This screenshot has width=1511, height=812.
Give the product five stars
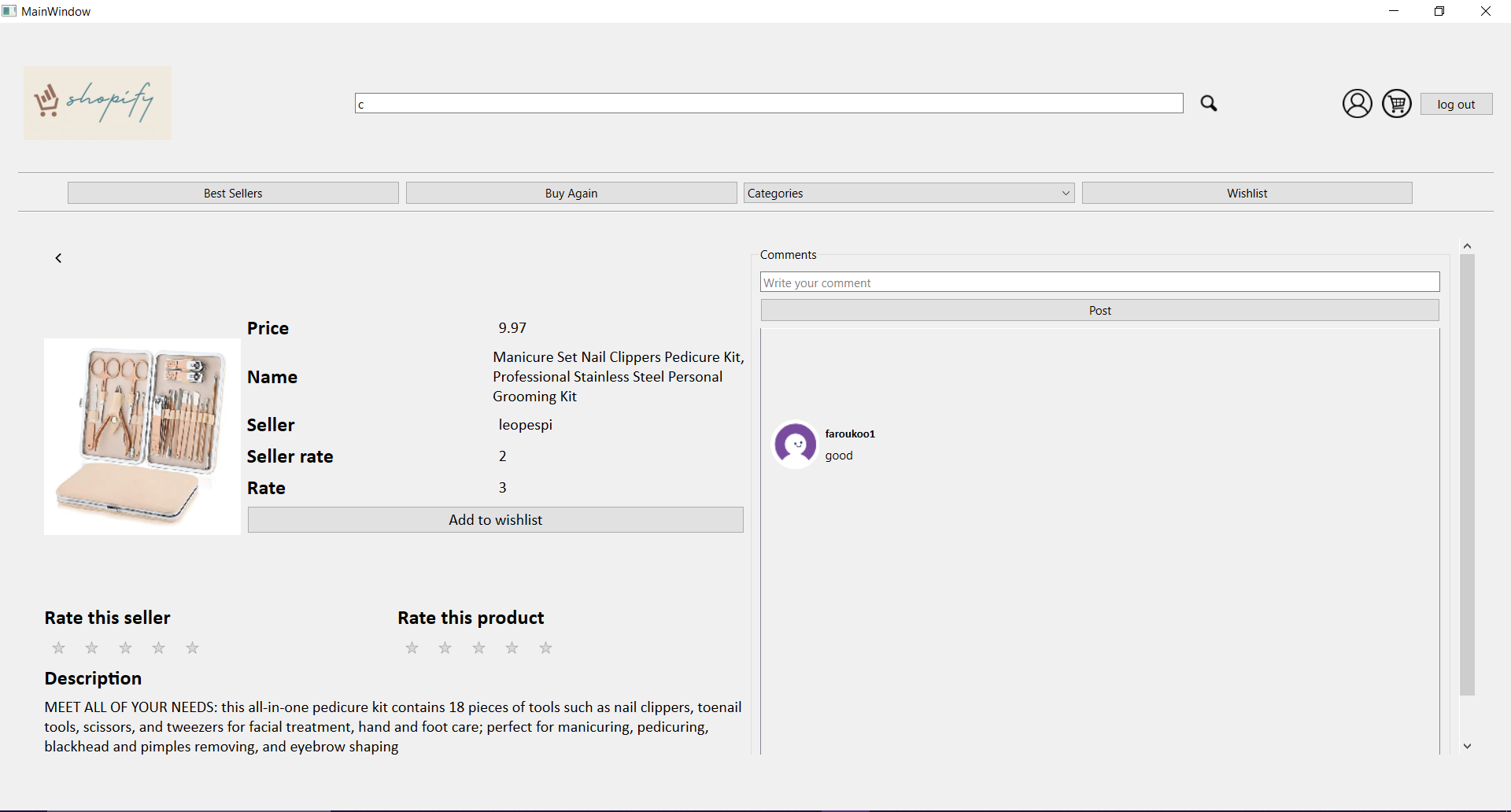point(545,648)
